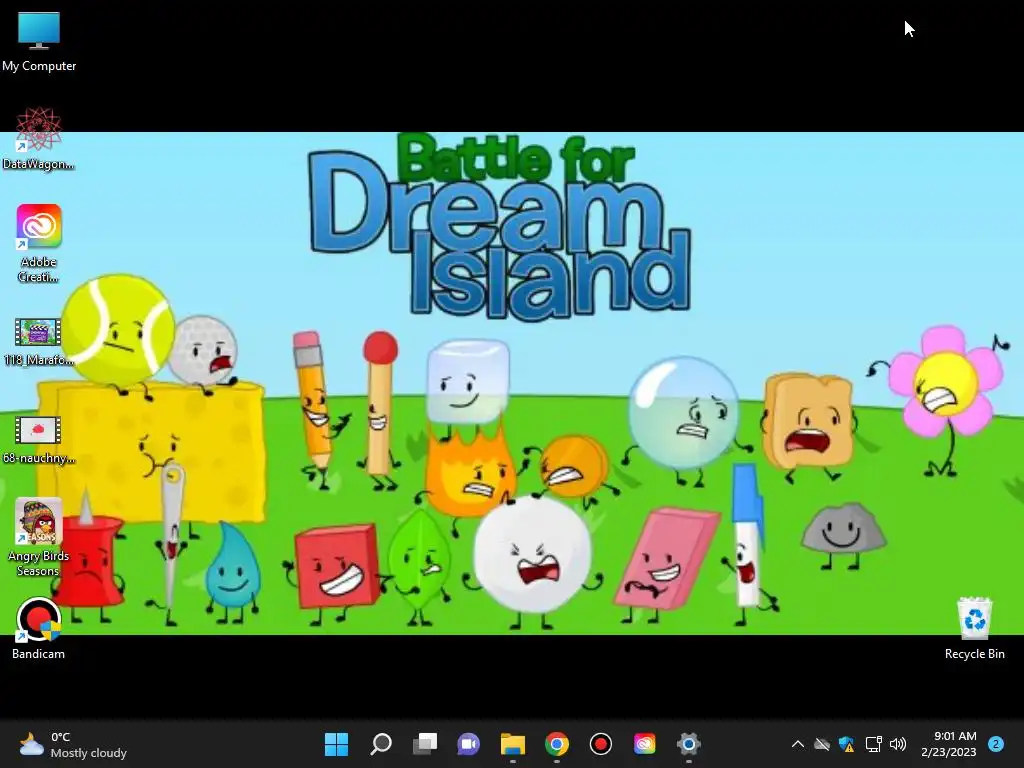1024x768 pixels.
Task: Launch Adobe Creative Cloud desktop shortcut
Action: (x=39, y=243)
